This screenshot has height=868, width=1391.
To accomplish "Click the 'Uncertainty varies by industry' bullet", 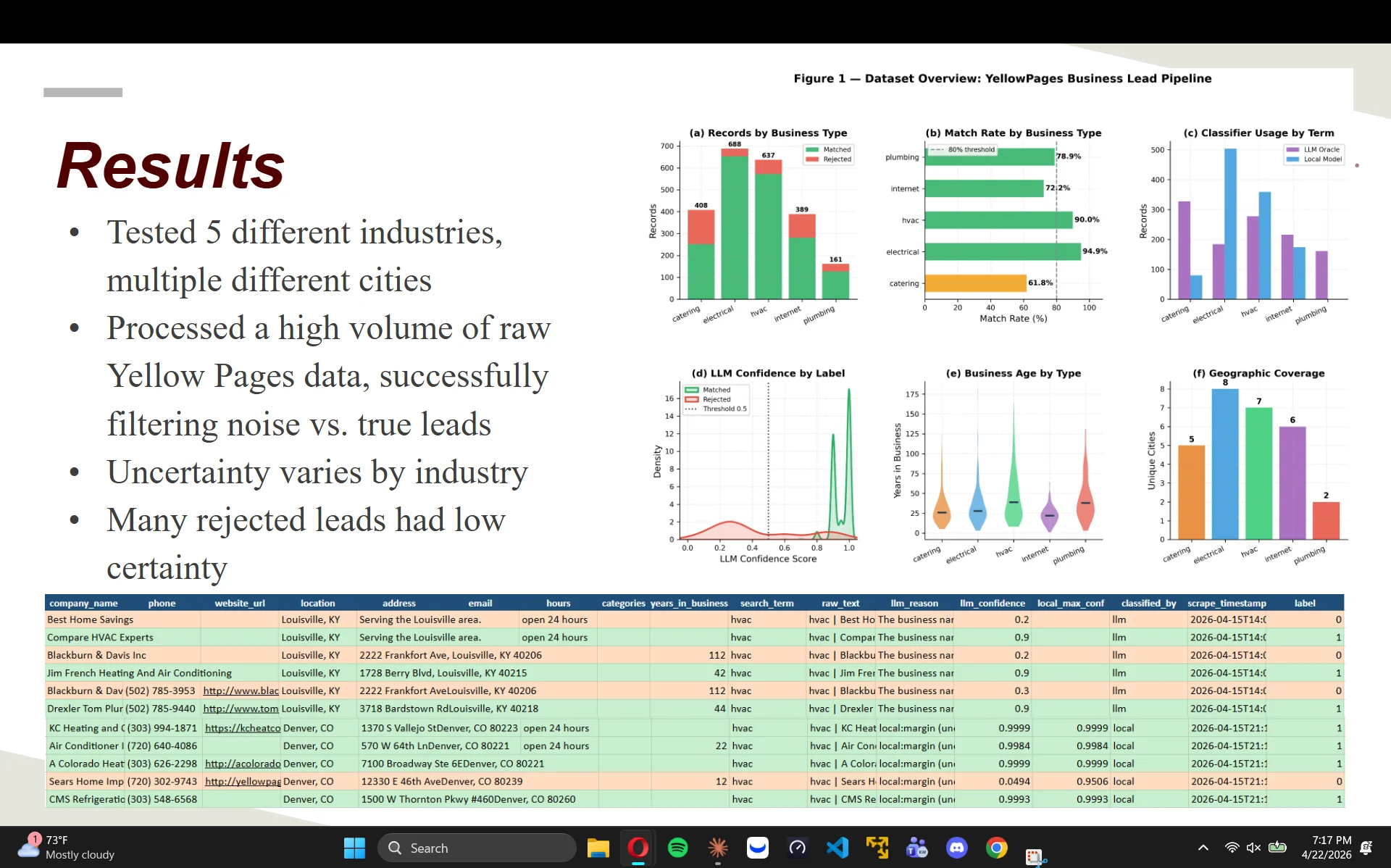I will tap(317, 472).
